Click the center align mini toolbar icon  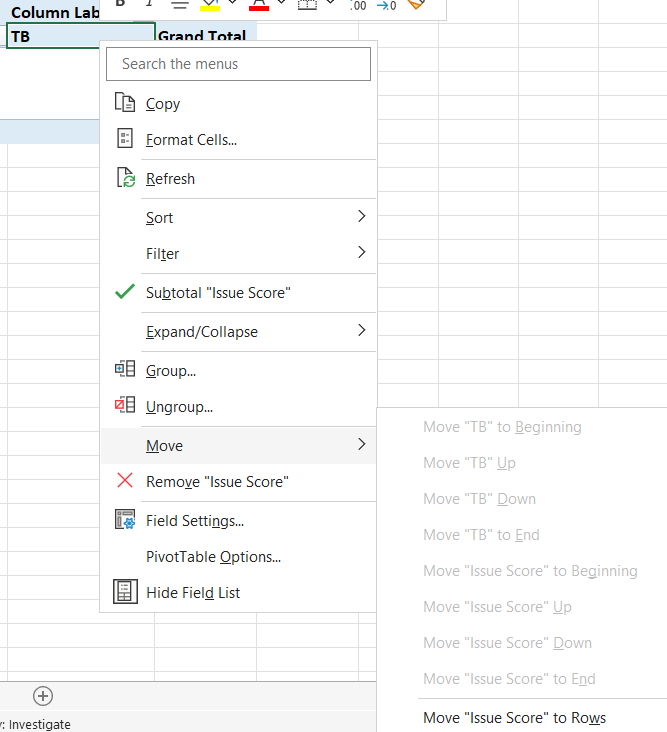tap(180, 5)
